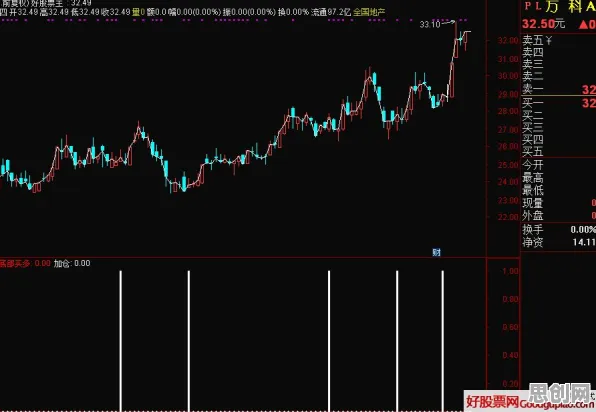Click the 现量 volume label

[533, 203]
